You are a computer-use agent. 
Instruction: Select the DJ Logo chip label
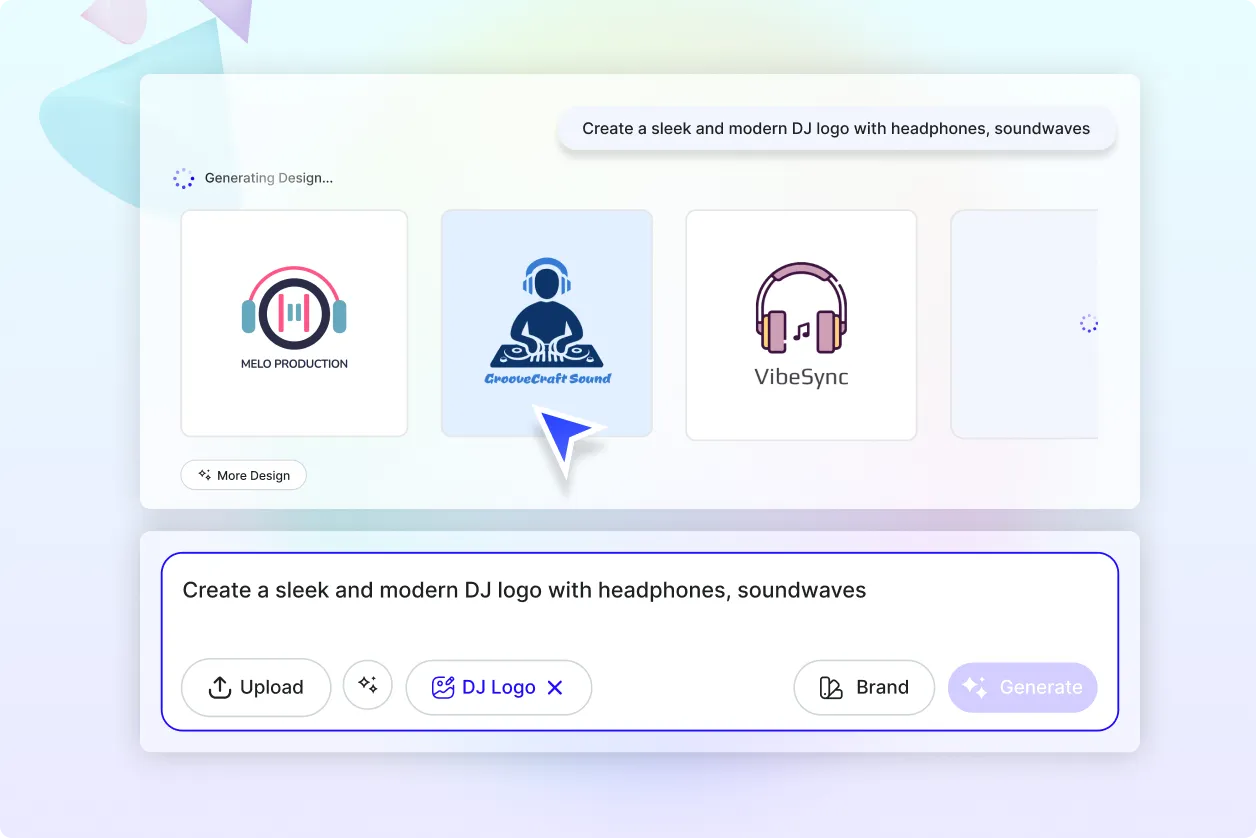[498, 687]
